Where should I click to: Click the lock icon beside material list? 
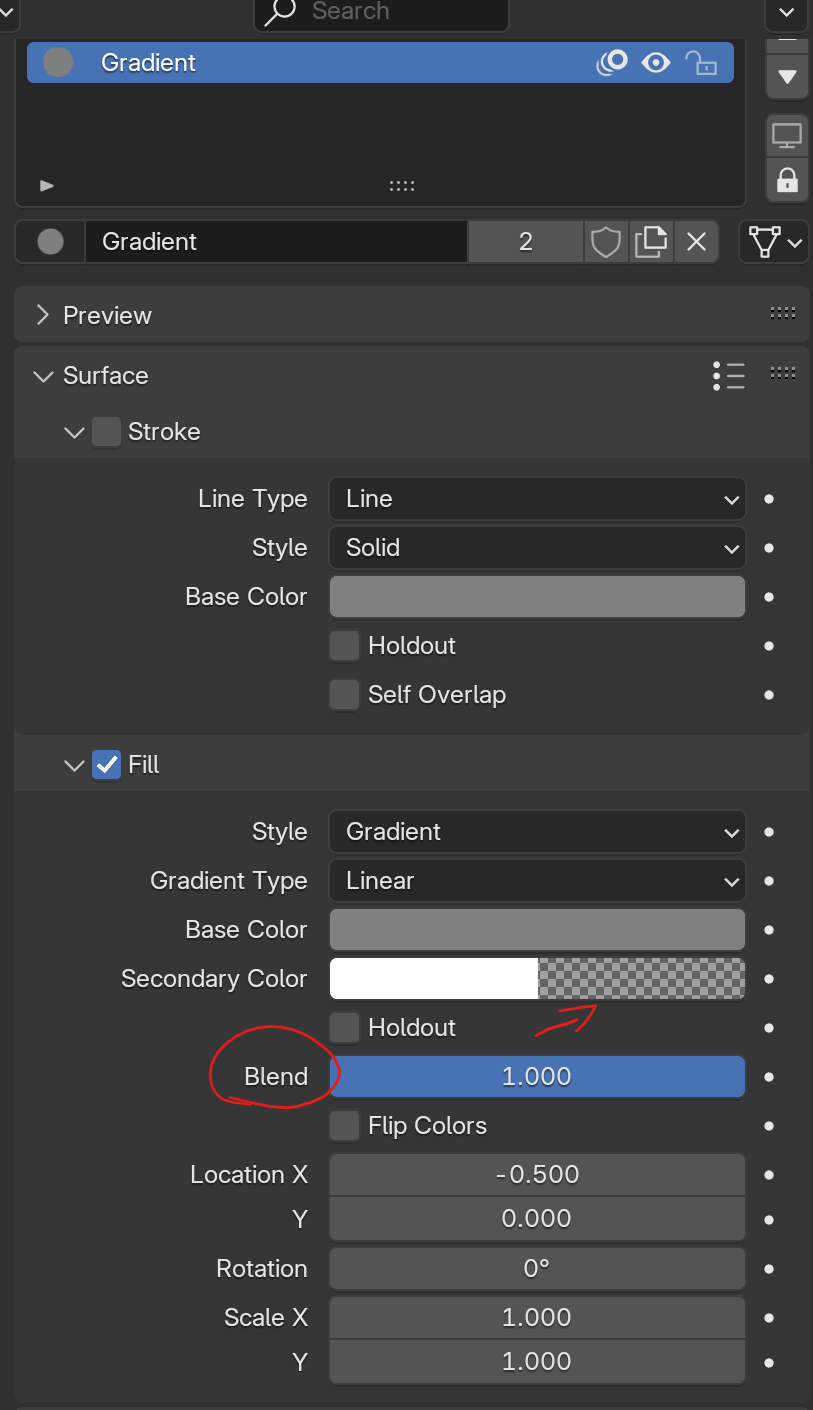[x=787, y=180]
